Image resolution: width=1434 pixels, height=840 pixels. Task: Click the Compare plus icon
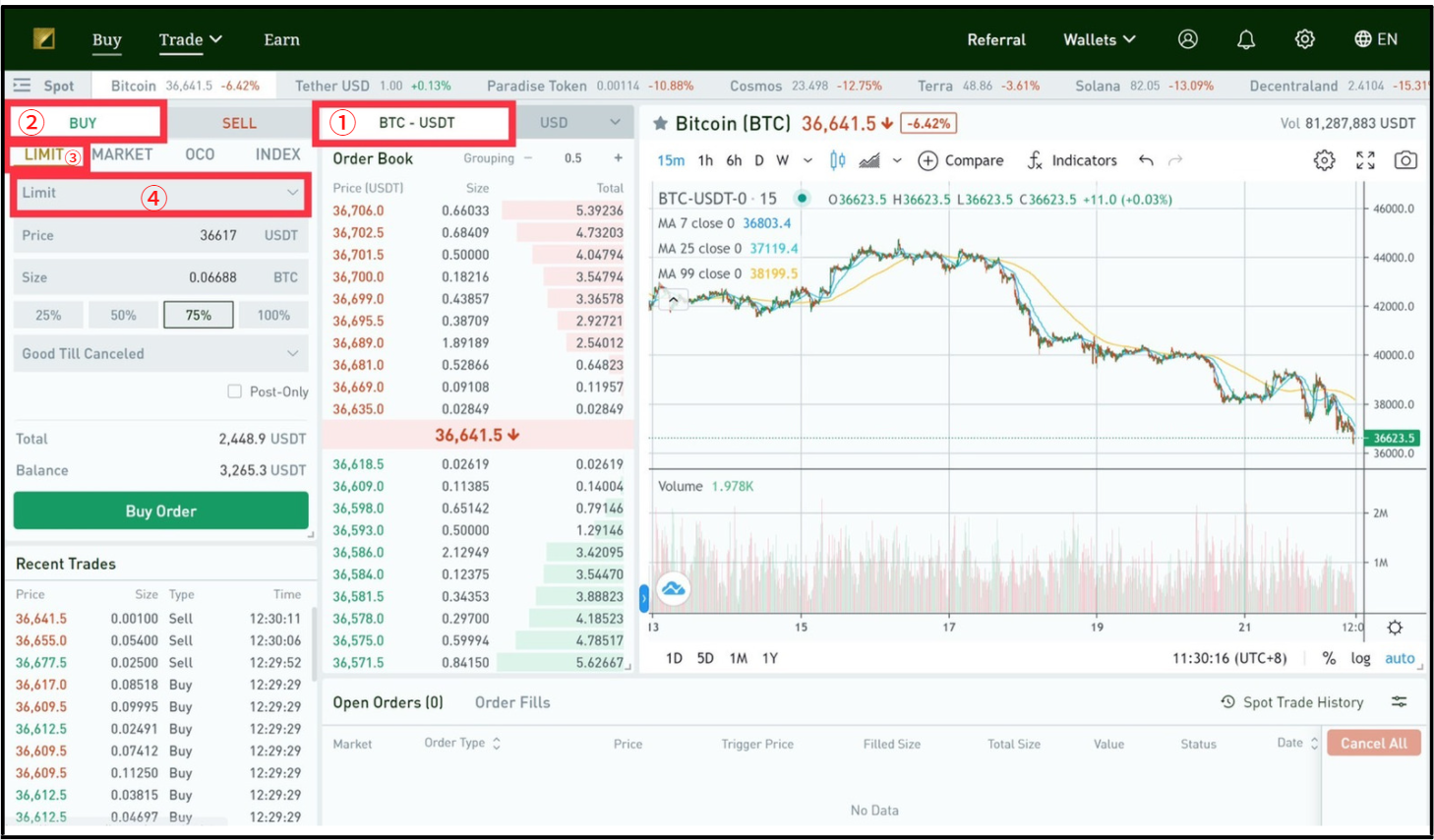(x=927, y=160)
